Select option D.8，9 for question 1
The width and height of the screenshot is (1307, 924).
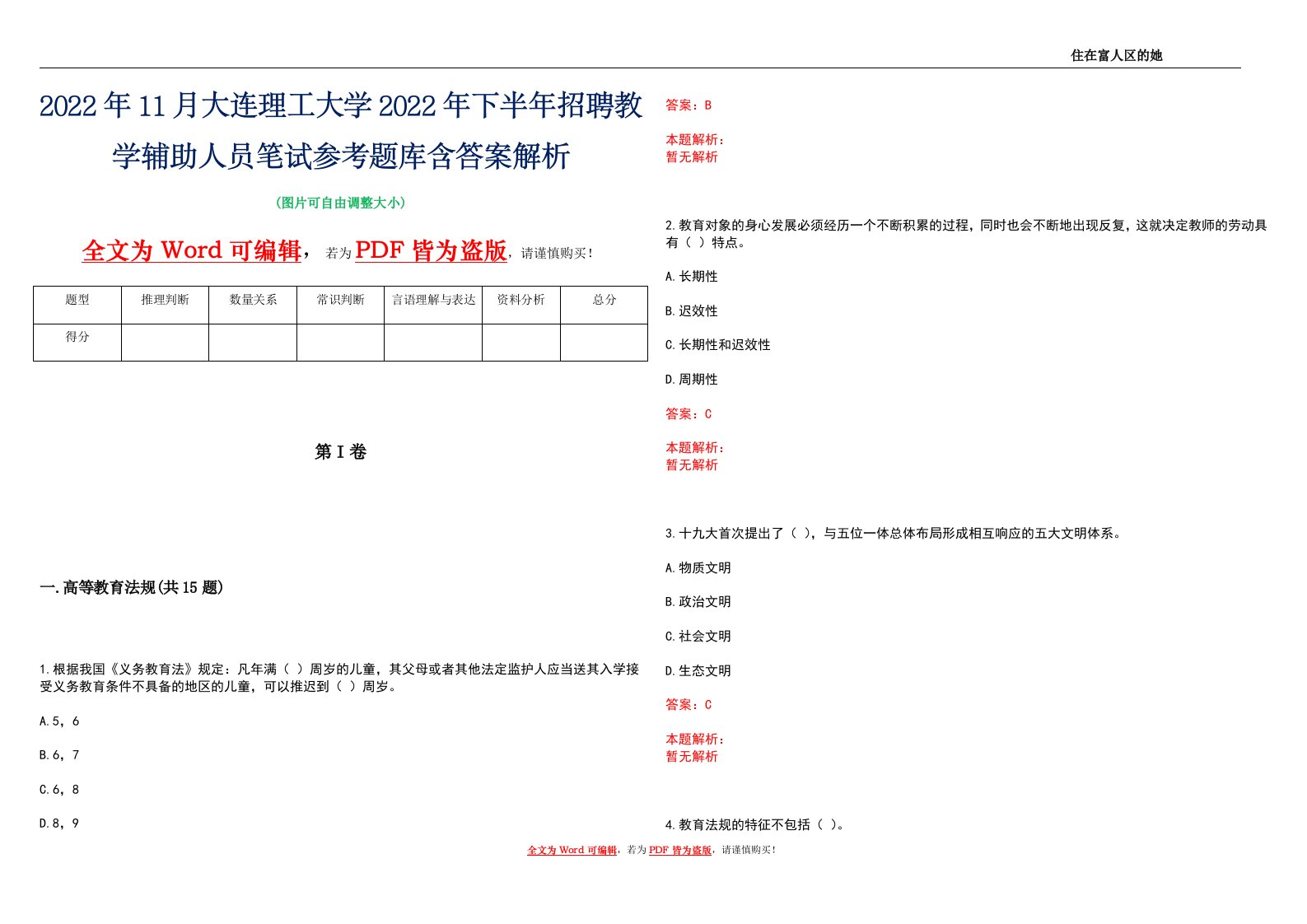(x=59, y=824)
